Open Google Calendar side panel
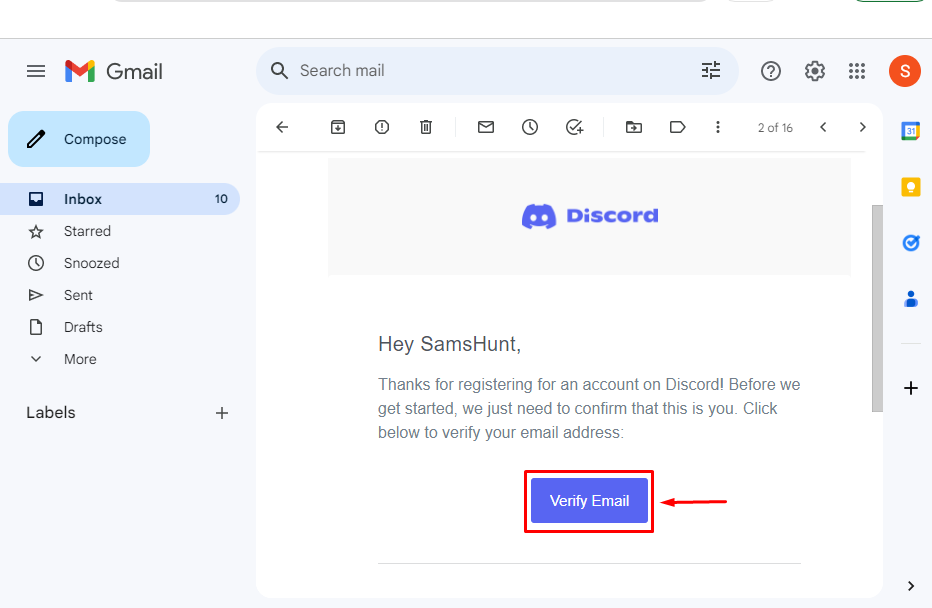This screenshot has height=608, width=932. 910,131
